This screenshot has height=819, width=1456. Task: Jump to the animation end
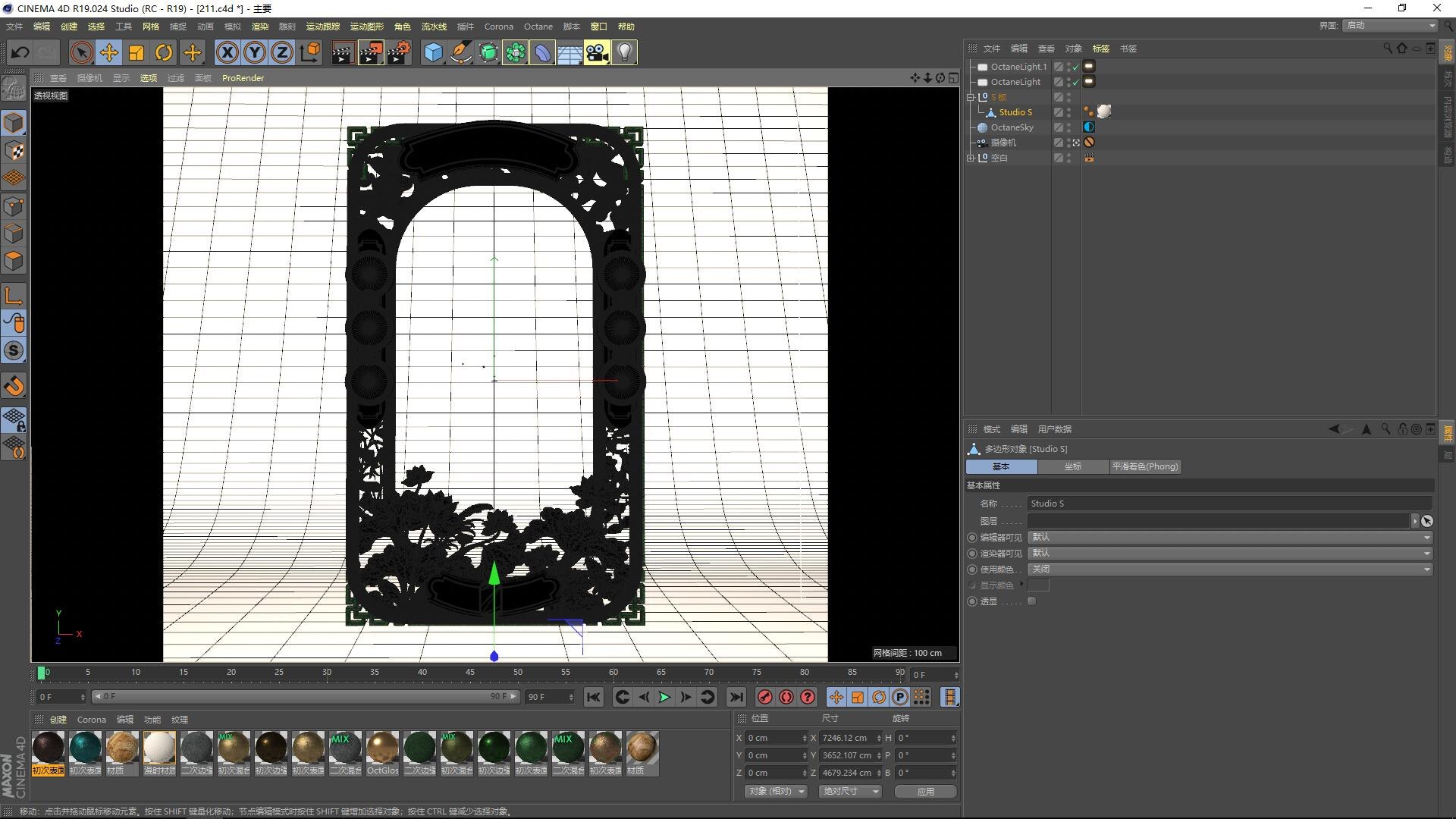[736, 697]
